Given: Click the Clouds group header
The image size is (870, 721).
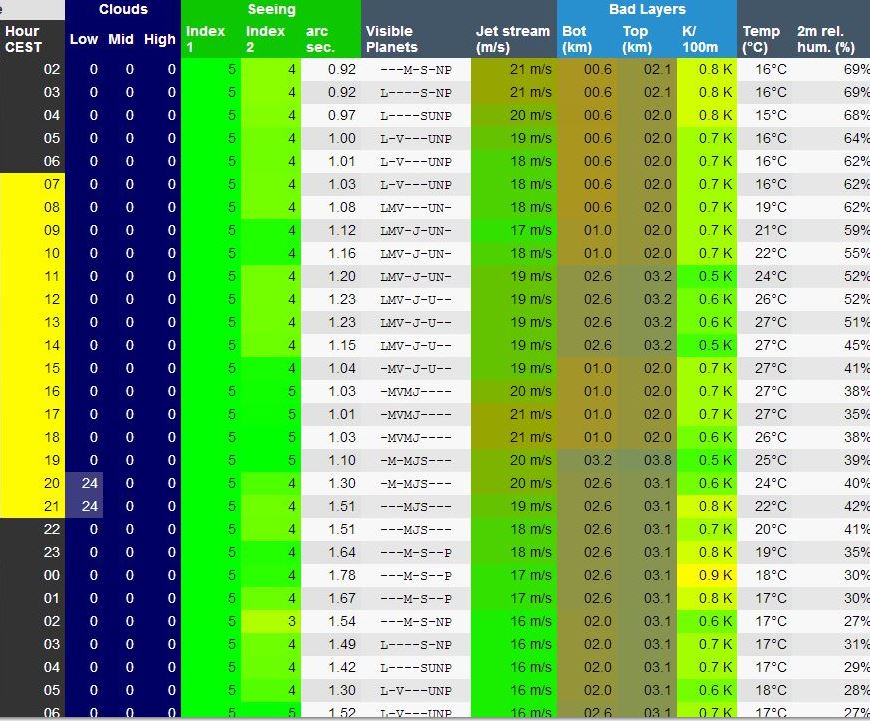Looking at the screenshot, I should (x=122, y=10).
